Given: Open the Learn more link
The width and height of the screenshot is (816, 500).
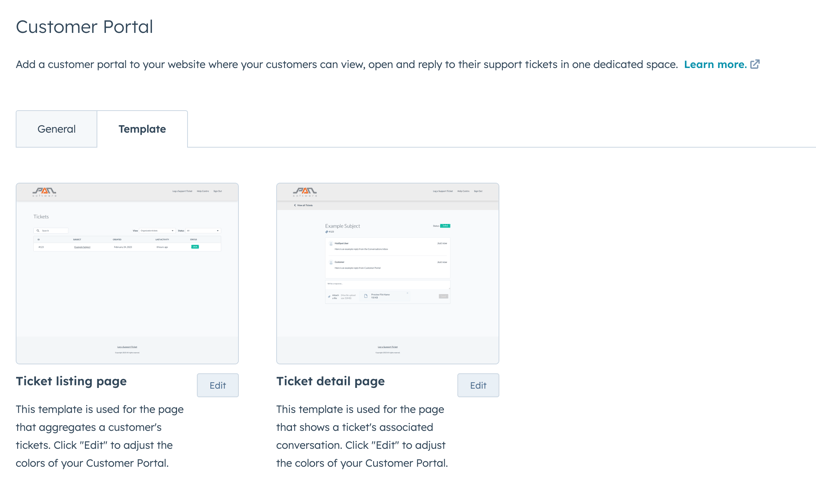Looking at the screenshot, I should tap(715, 65).
